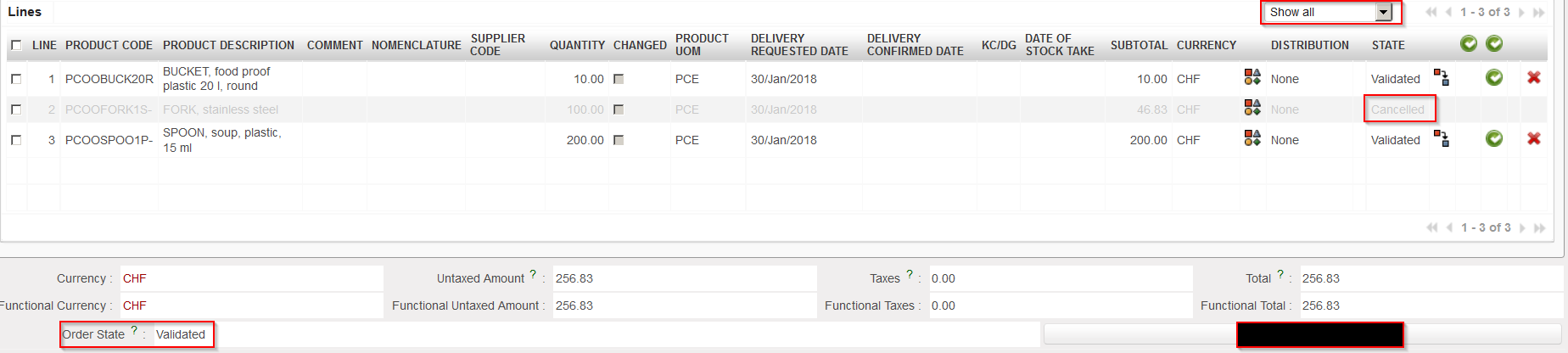Sort by the QUANTITY column header
Image resolution: width=1568 pixels, height=353 pixels.
[x=577, y=45]
